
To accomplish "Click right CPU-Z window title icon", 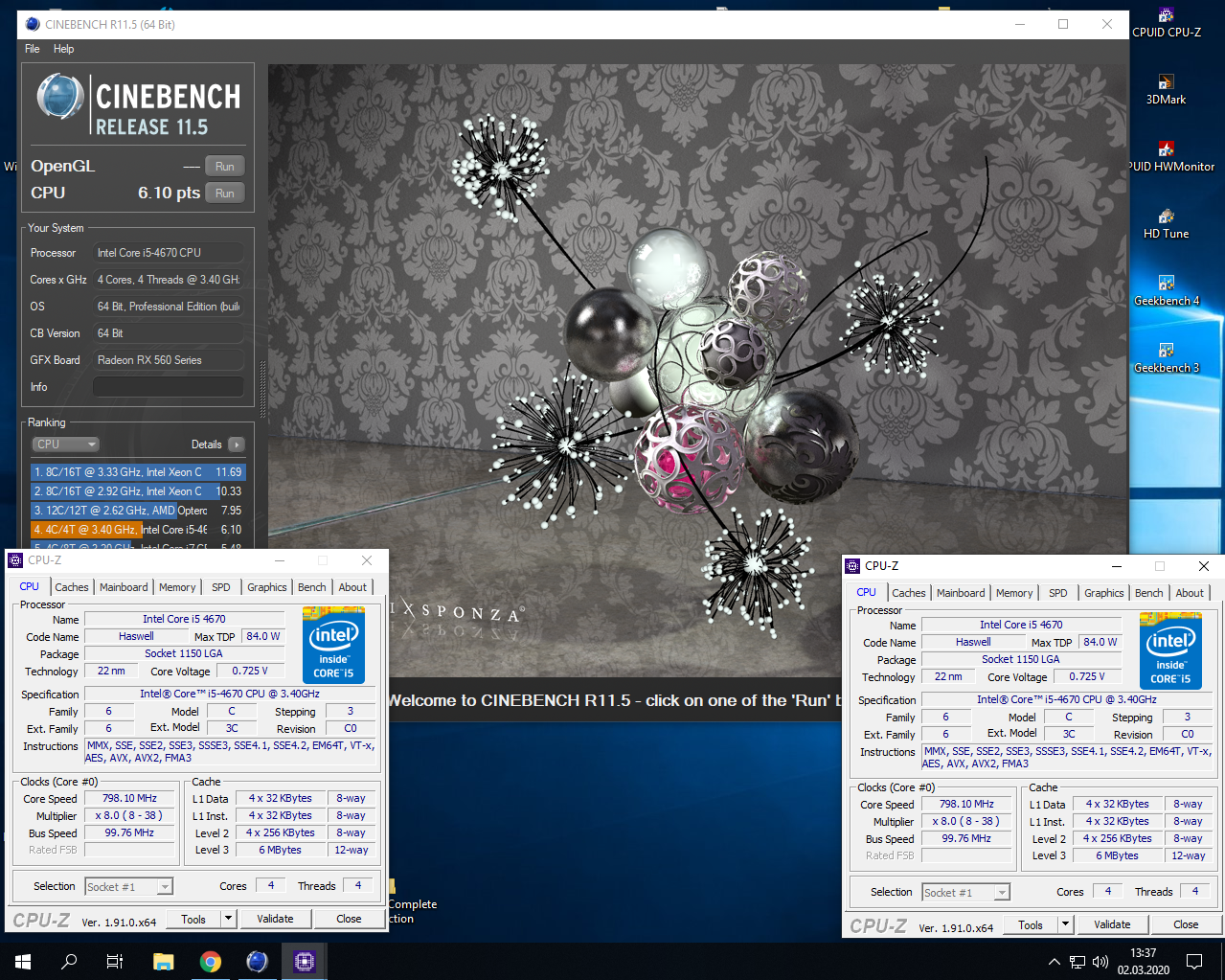I will (x=852, y=565).
